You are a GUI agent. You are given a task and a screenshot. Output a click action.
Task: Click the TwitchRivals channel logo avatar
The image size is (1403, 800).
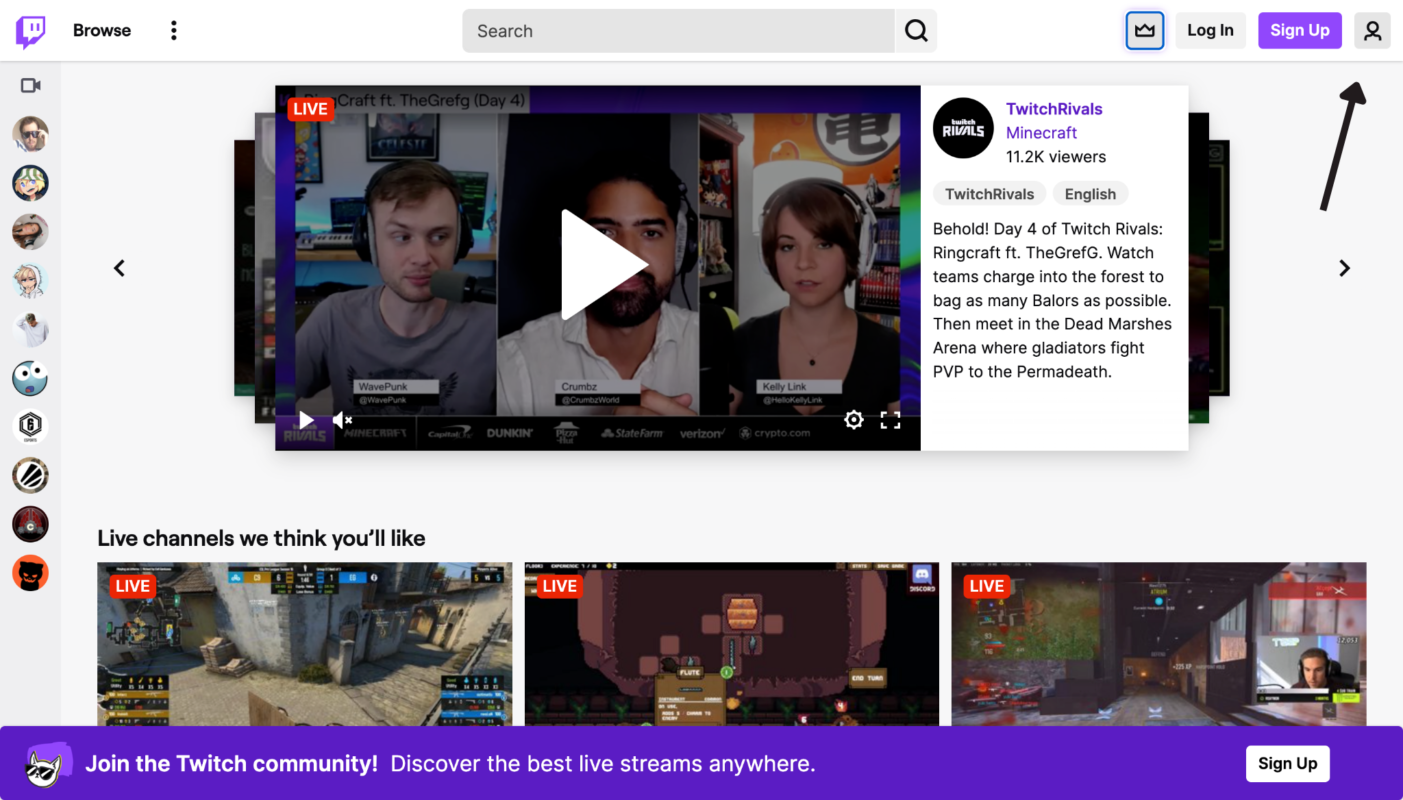tap(963, 128)
